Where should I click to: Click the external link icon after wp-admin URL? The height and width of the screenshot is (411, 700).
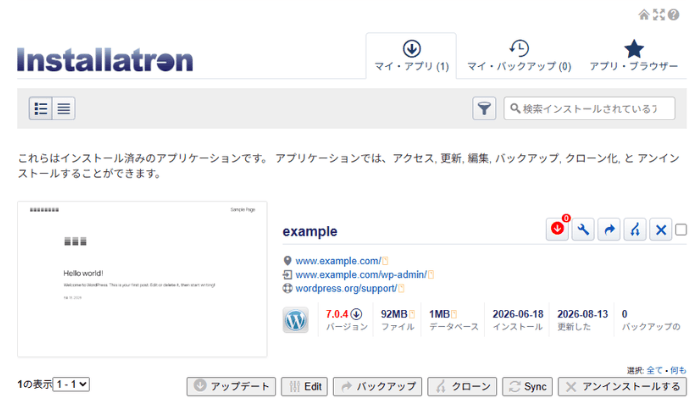[x=431, y=275]
